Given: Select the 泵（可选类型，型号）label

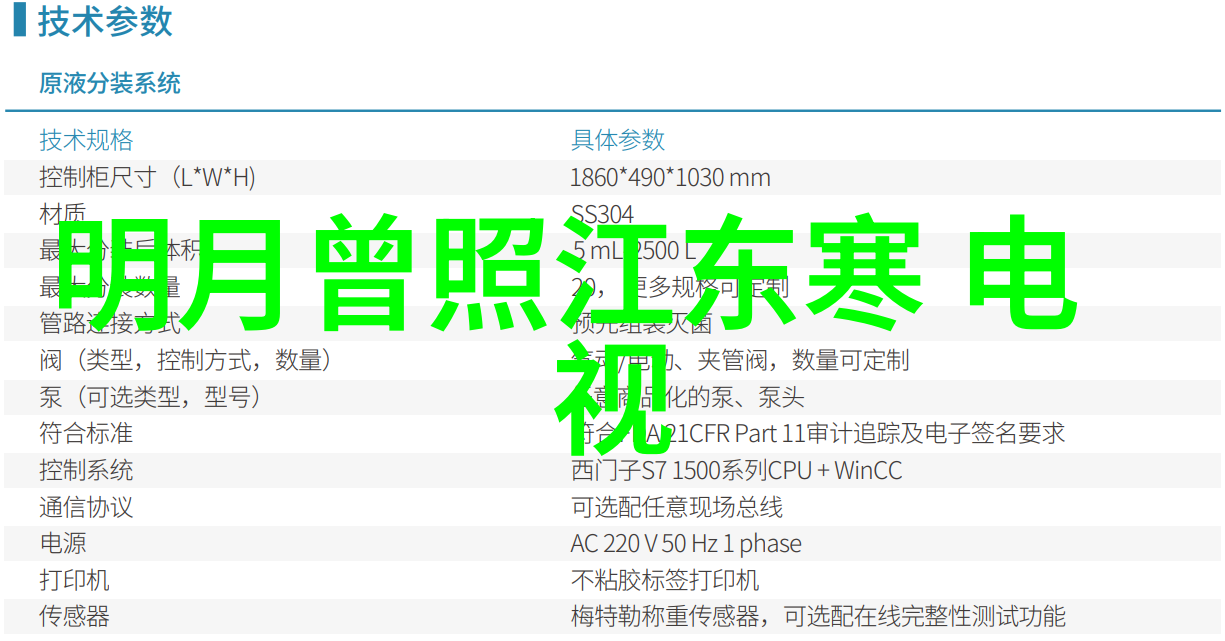Looking at the screenshot, I should (x=151, y=397).
